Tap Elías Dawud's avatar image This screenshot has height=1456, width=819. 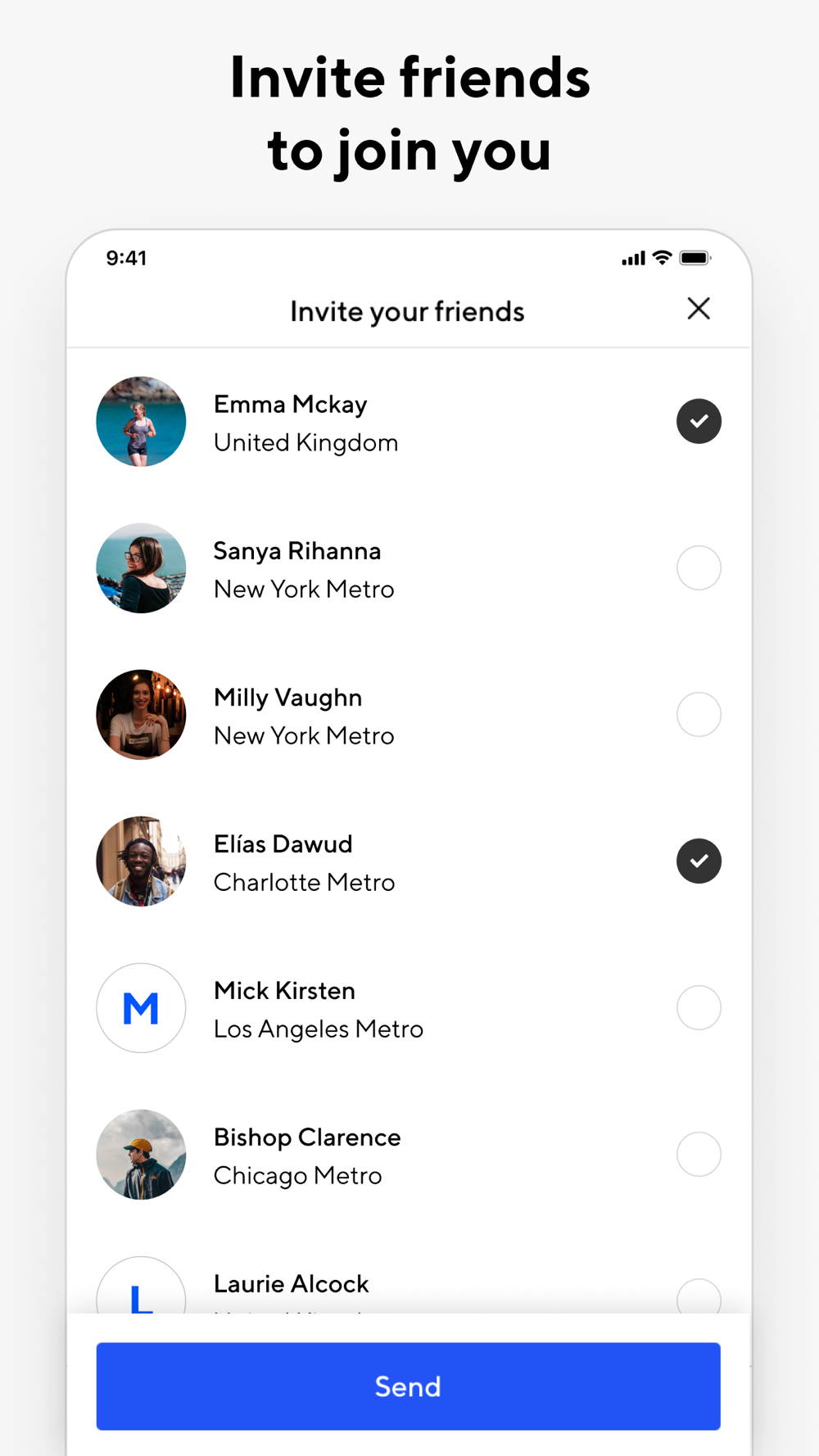click(x=141, y=861)
